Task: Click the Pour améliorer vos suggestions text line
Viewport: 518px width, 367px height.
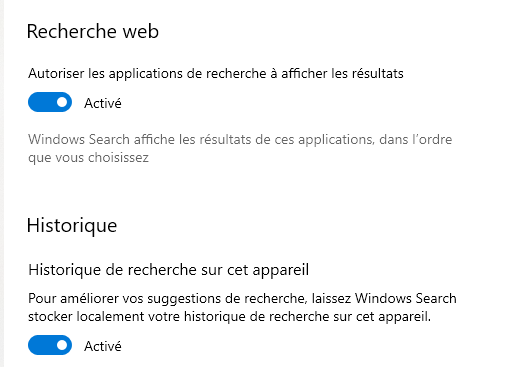Action: click(x=242, y=298)
